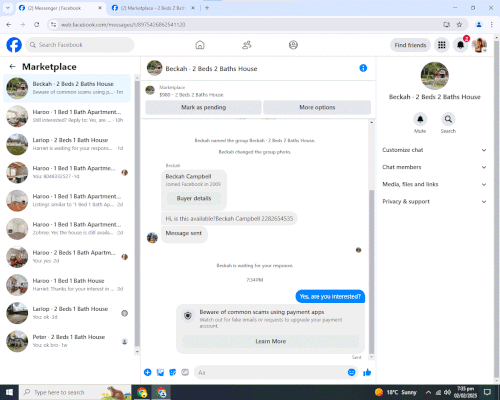Screen dimensions: 500x400
Task: Click the back arrow beside Marketplace
Action: pyautogui.click(x=12, y=67)
